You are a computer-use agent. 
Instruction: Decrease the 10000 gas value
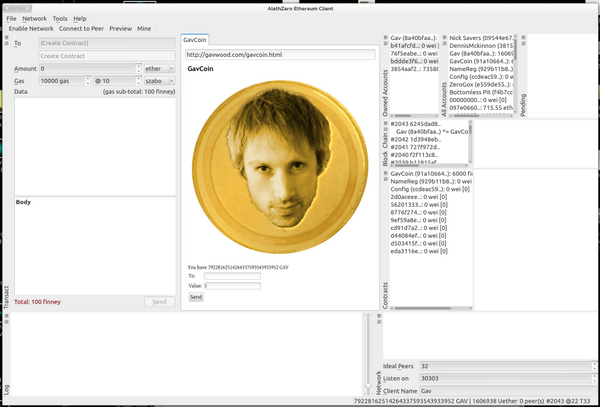pos(88,83)
